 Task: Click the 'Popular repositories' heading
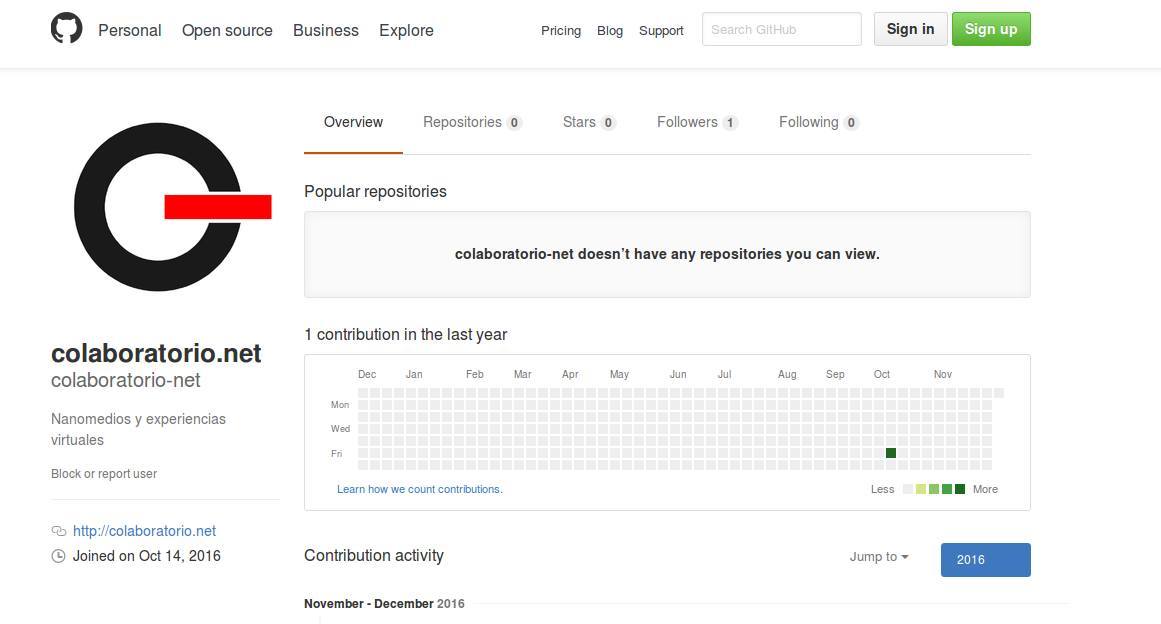point(375,191)
